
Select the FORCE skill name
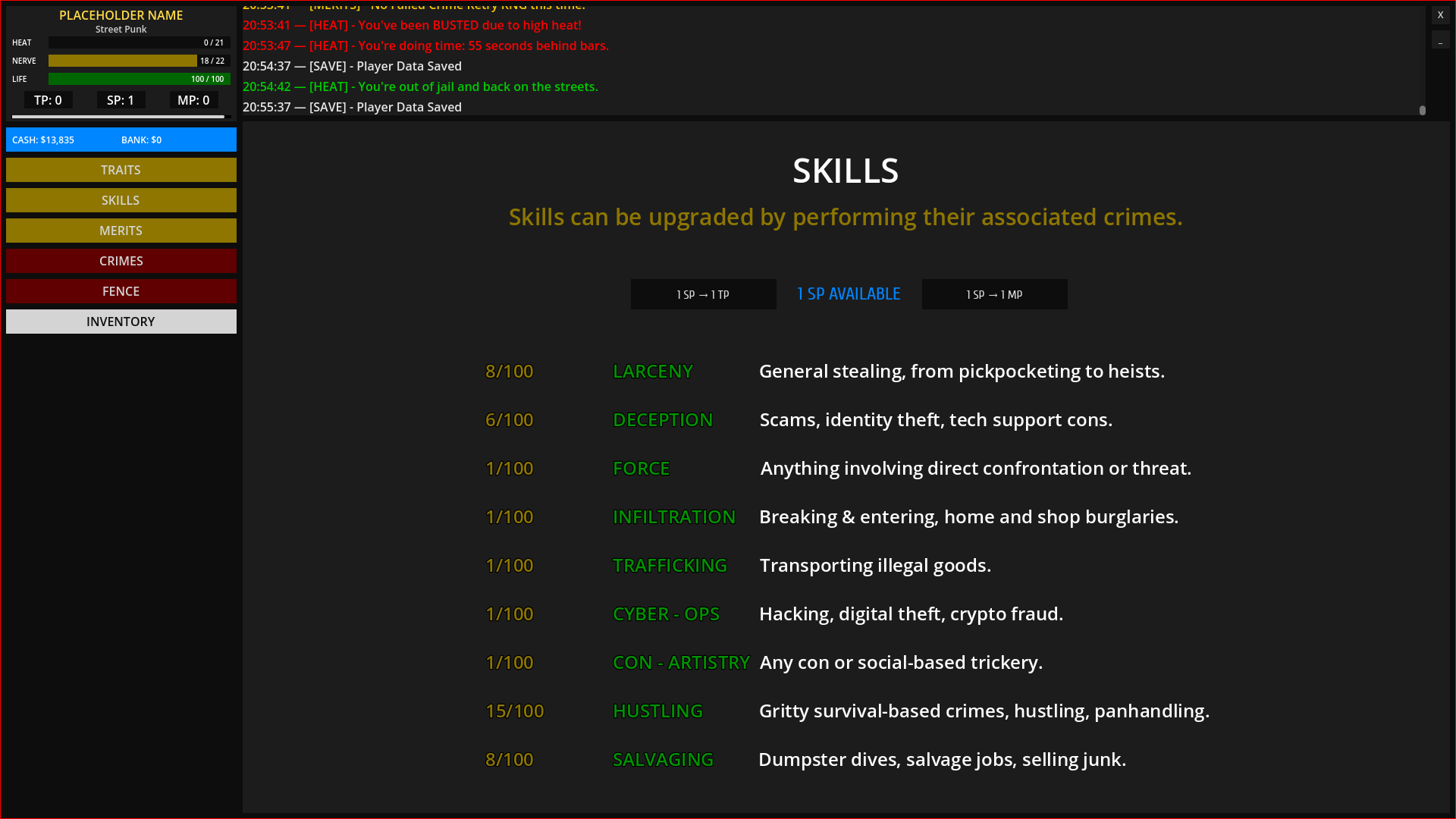click(642, 468)
